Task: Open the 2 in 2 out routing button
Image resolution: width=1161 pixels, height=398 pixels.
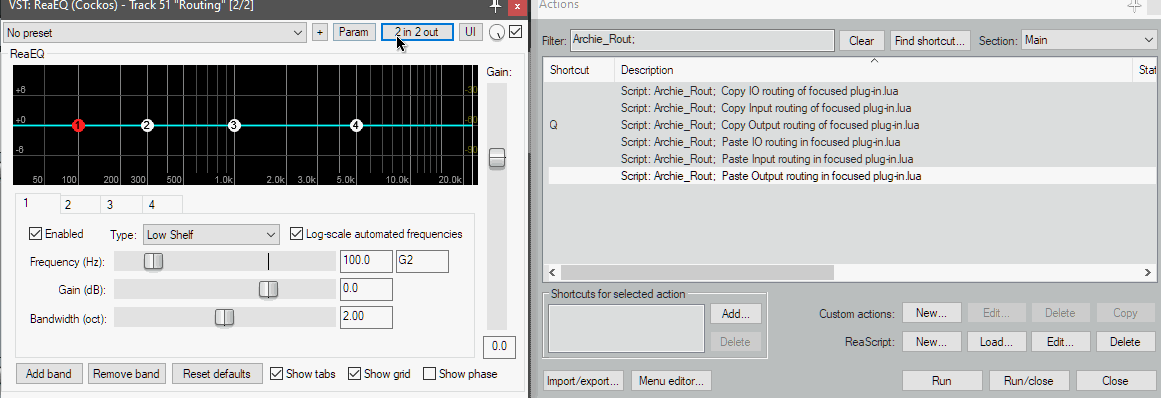Action: click(x=417, y=33)
